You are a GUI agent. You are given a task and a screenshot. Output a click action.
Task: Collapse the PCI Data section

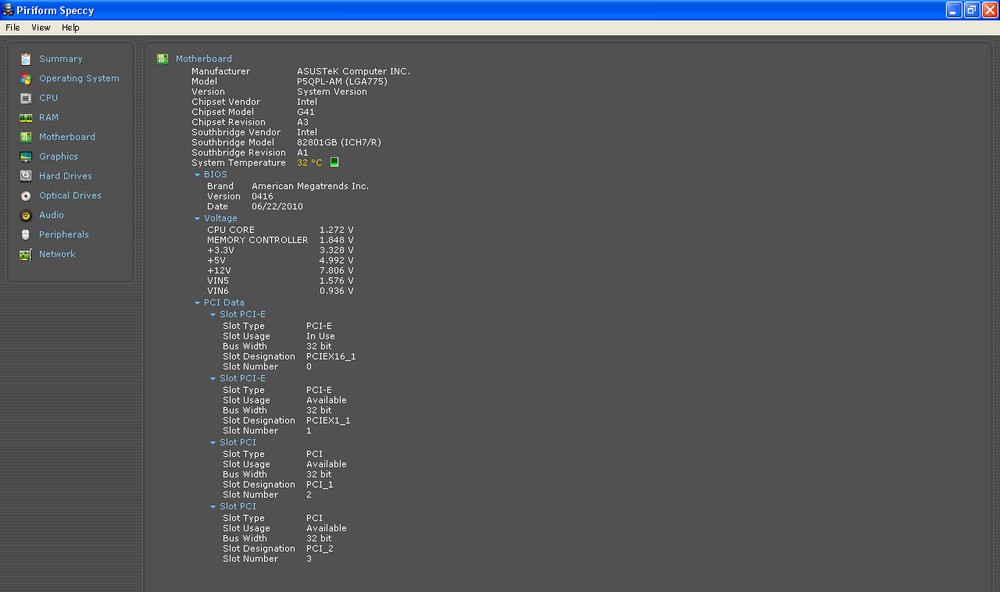tap(197, 302)
